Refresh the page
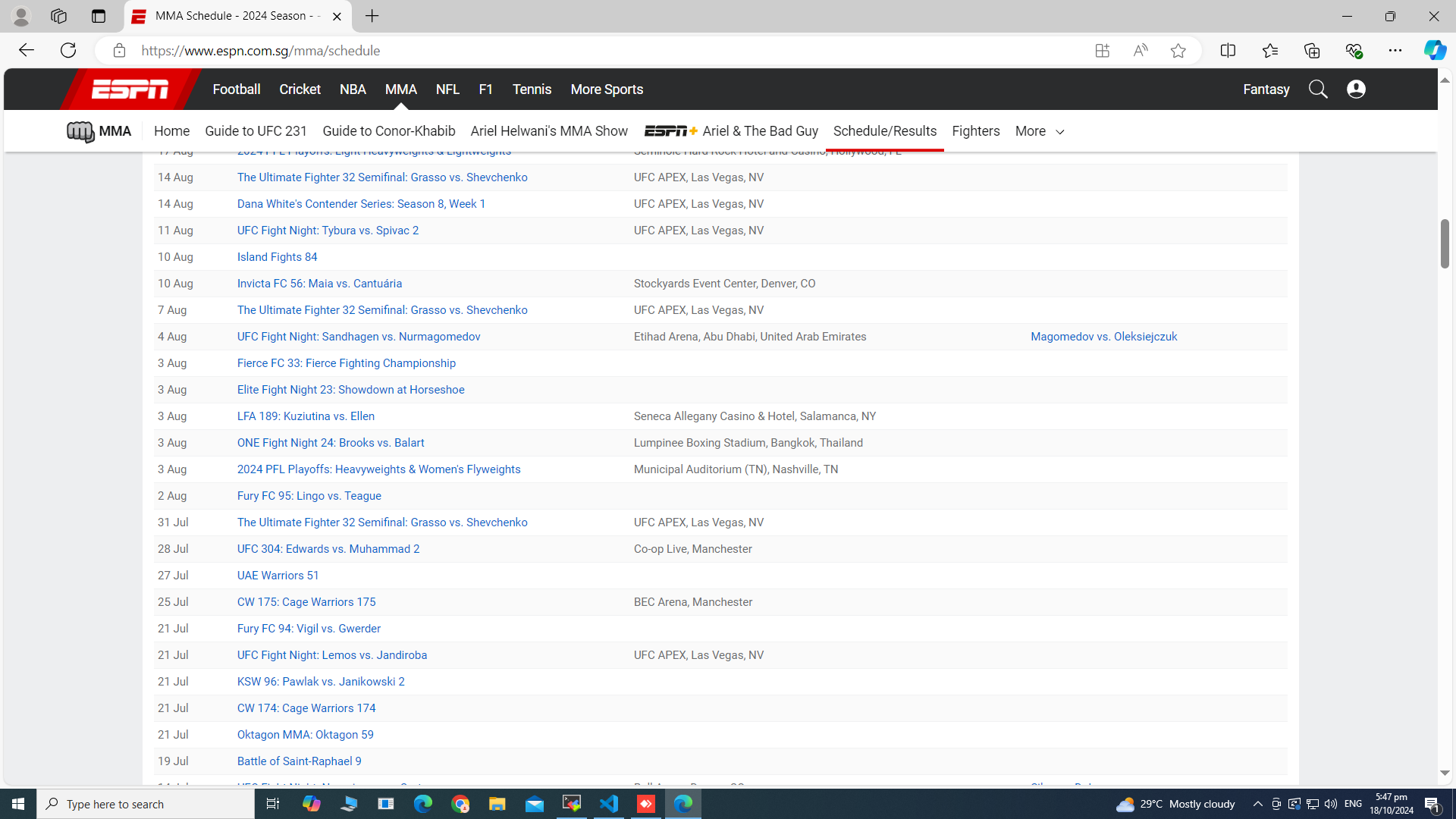 (x=68, y=51)
